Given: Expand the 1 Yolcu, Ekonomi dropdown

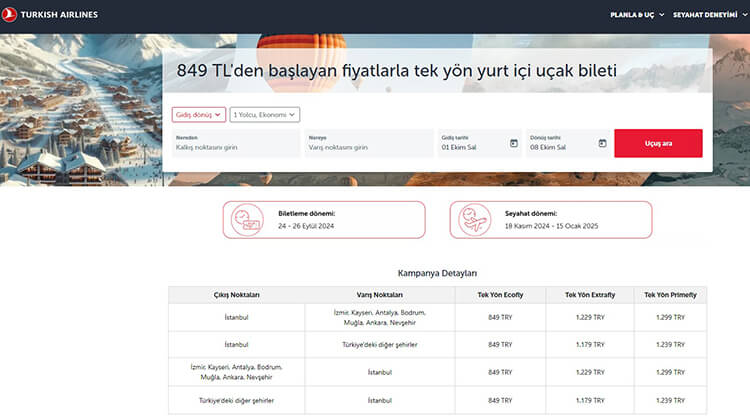Looking at the screenshot, I should tap(265, 115).
